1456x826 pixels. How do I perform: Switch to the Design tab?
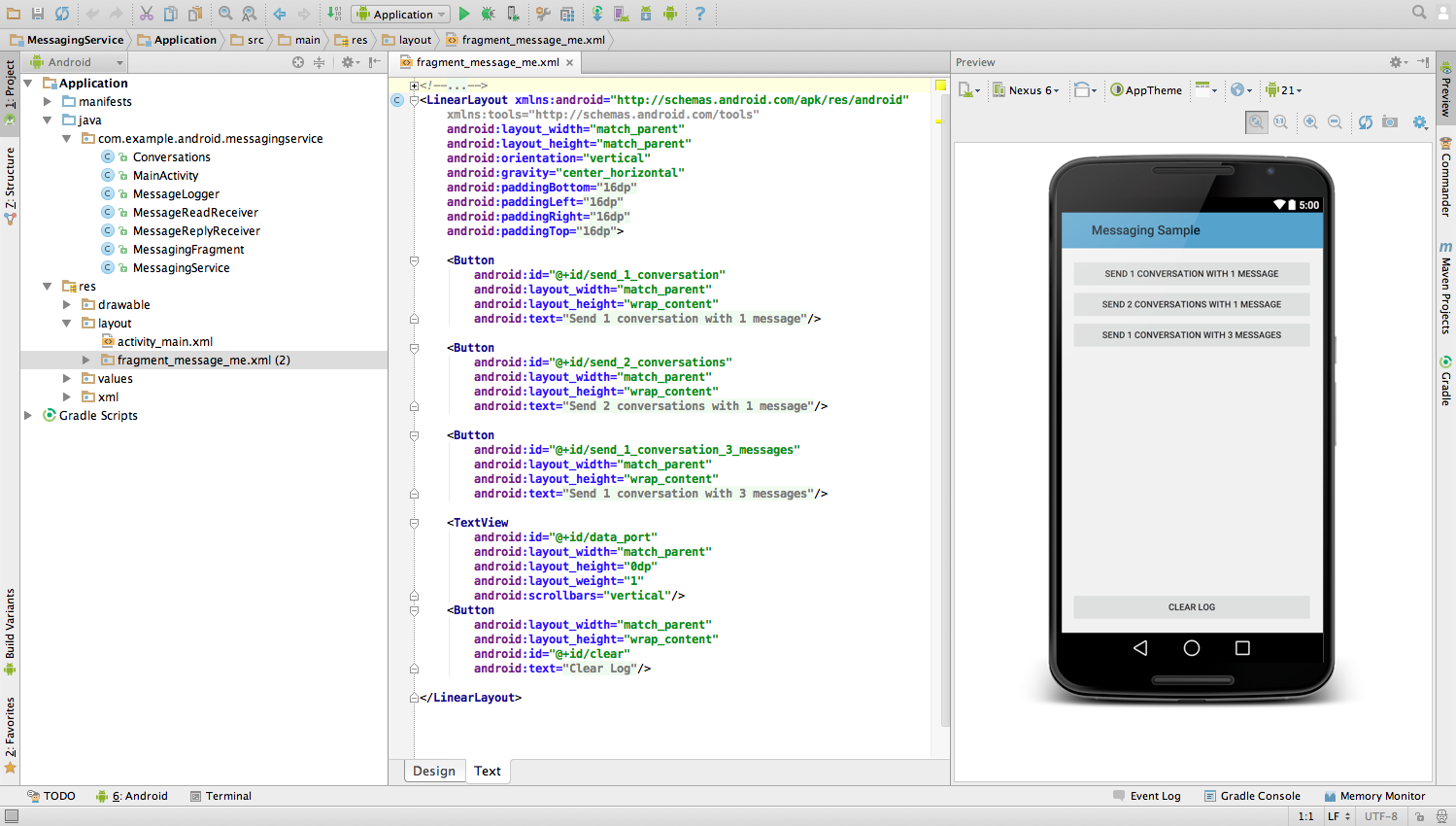pyautogui.click(x=434, y=771)
